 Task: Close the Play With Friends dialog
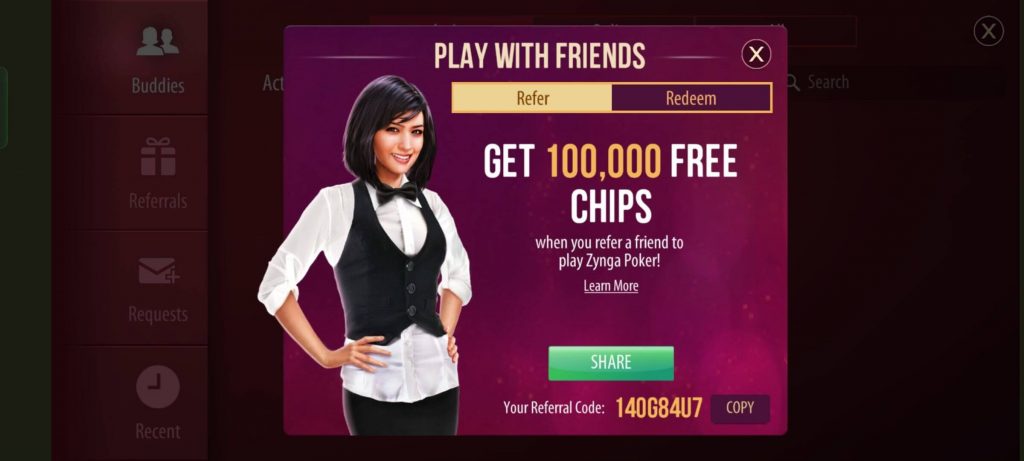[756, 54]
